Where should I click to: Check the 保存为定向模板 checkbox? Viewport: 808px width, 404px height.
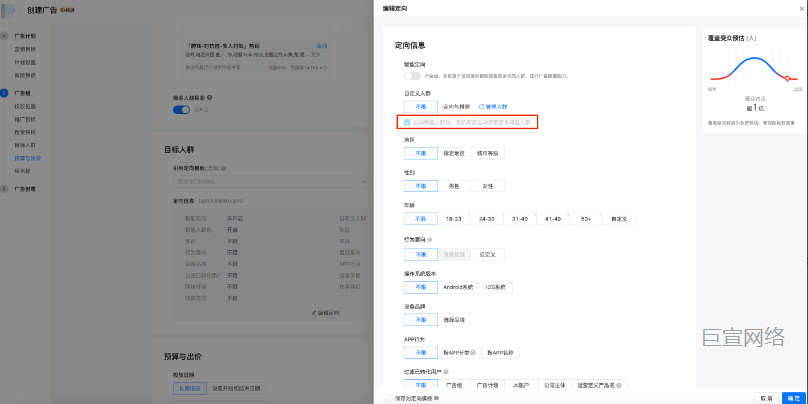(389, 398)
